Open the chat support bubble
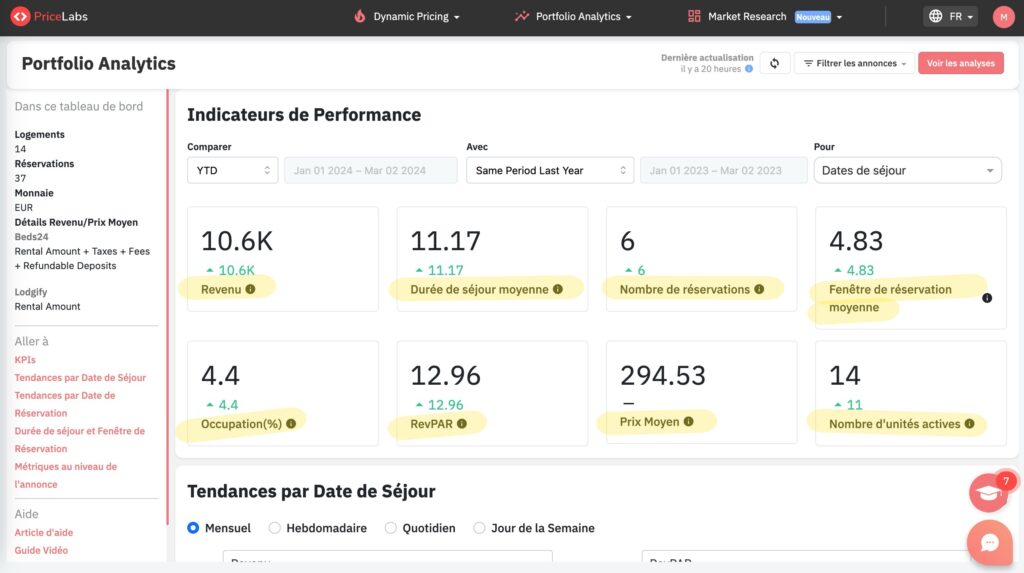 point(990,543)
